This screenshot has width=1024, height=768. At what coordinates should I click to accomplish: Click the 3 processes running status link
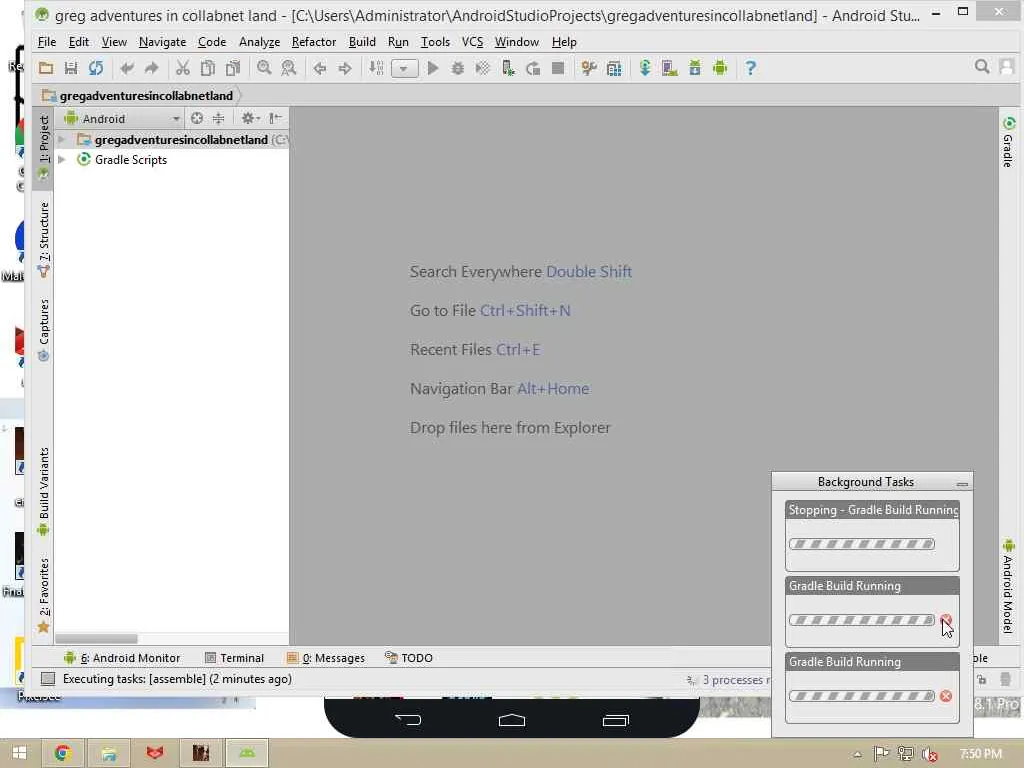tap(728, 680)
